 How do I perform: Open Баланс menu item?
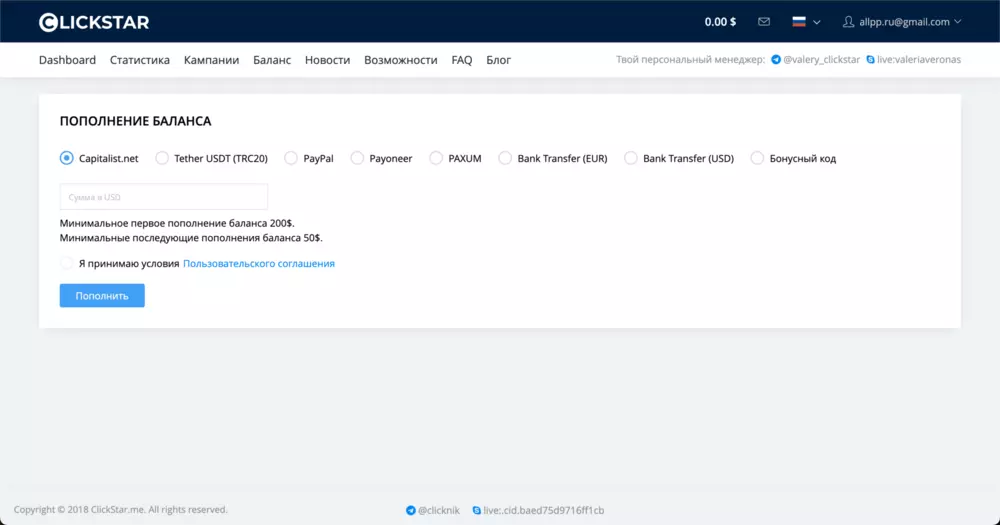tap(272, 60)
